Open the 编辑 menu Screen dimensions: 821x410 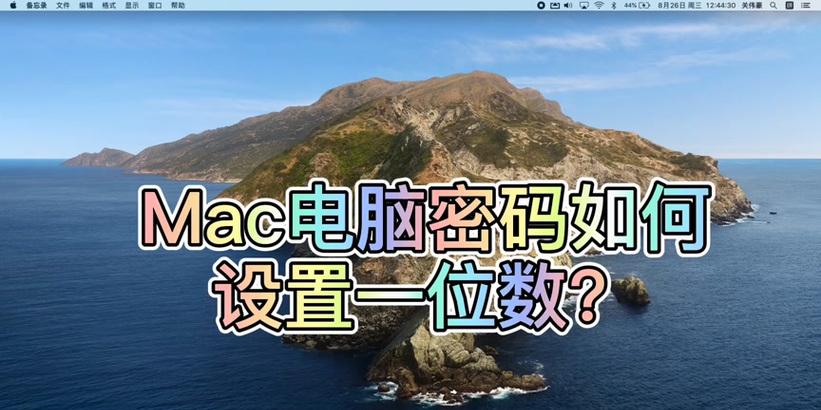[x=86, y=5]
